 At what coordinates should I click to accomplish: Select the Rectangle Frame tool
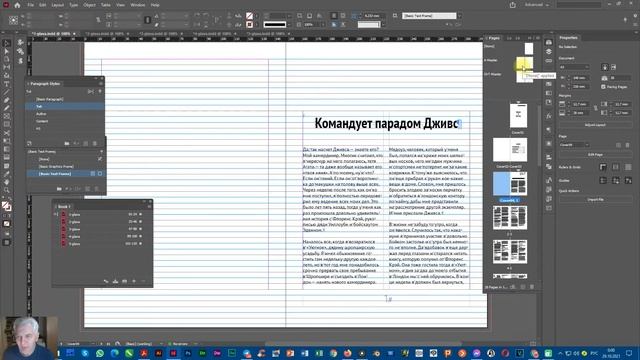(x=7, y=116)
